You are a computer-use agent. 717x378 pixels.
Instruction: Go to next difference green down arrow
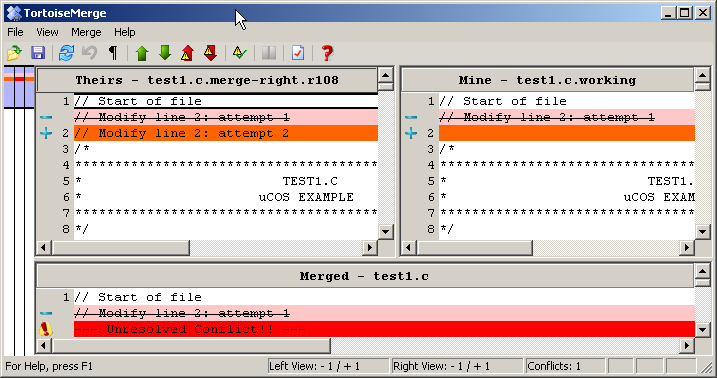pos(165,53)
